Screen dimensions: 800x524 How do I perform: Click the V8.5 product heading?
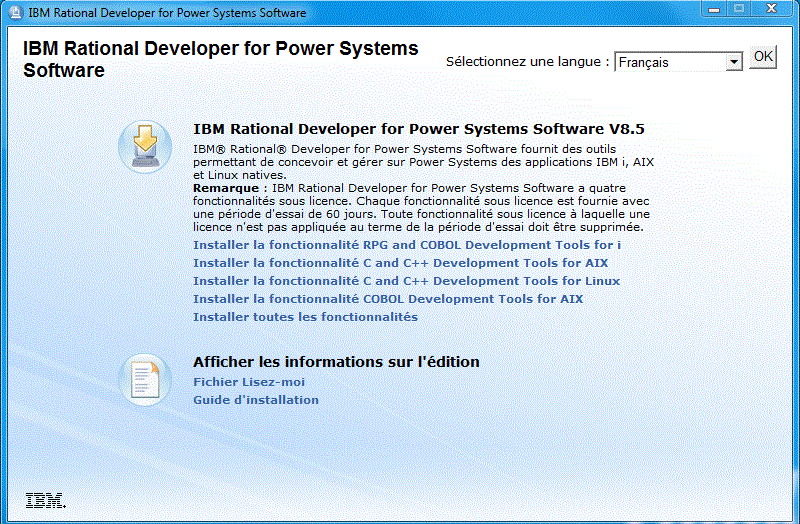(418, 129)
